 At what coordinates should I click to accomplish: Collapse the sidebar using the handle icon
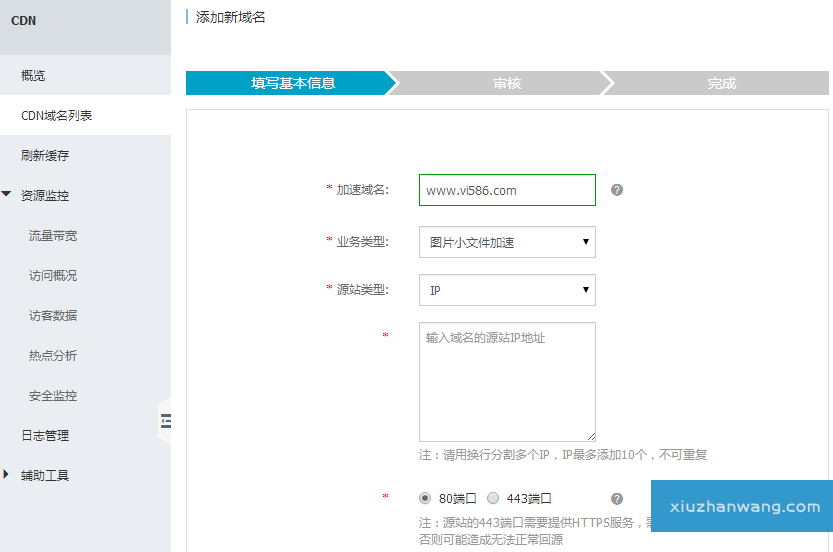click(165, 422)
